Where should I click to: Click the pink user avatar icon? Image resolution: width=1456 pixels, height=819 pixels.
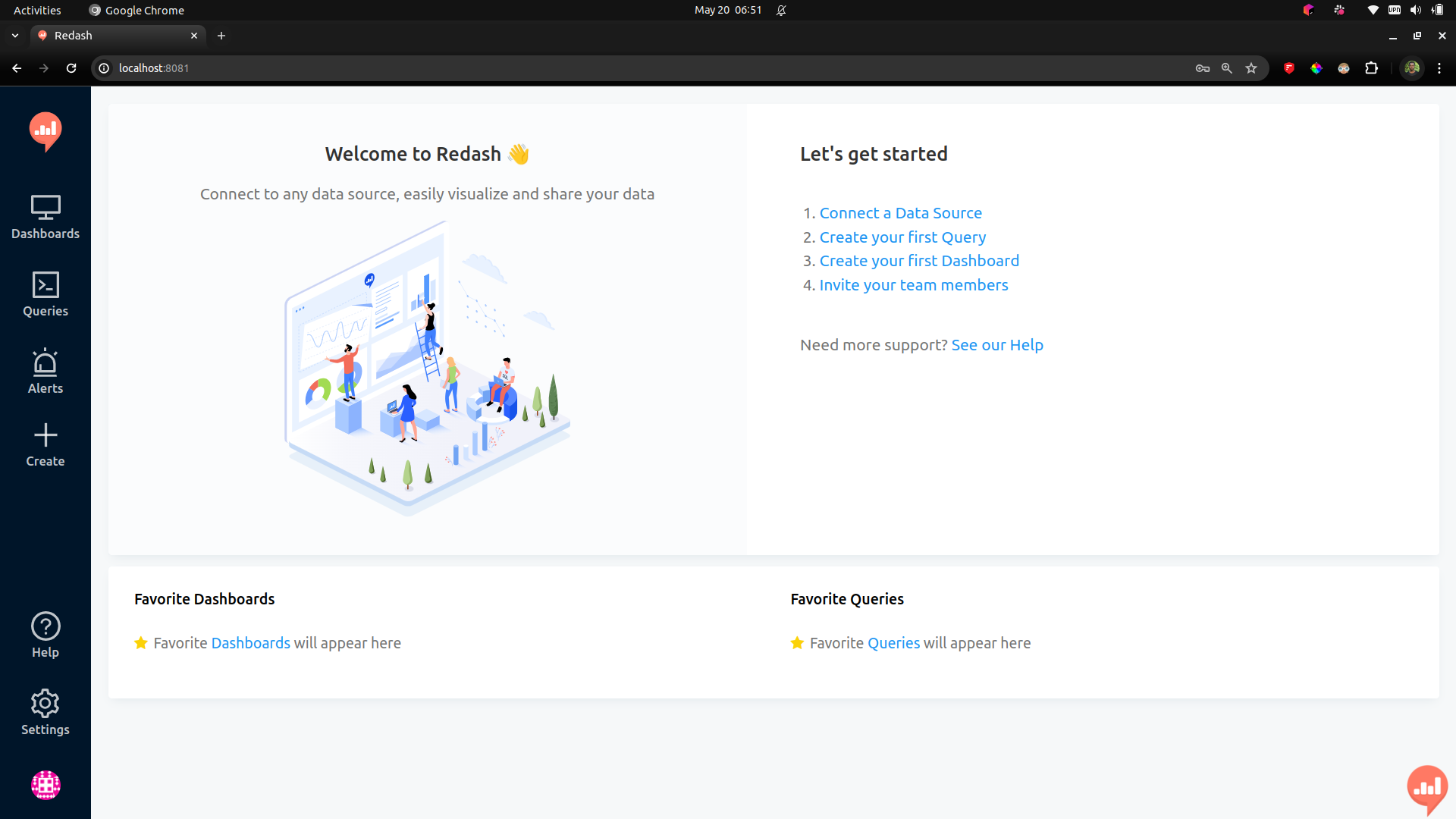(x=45, y=785)
